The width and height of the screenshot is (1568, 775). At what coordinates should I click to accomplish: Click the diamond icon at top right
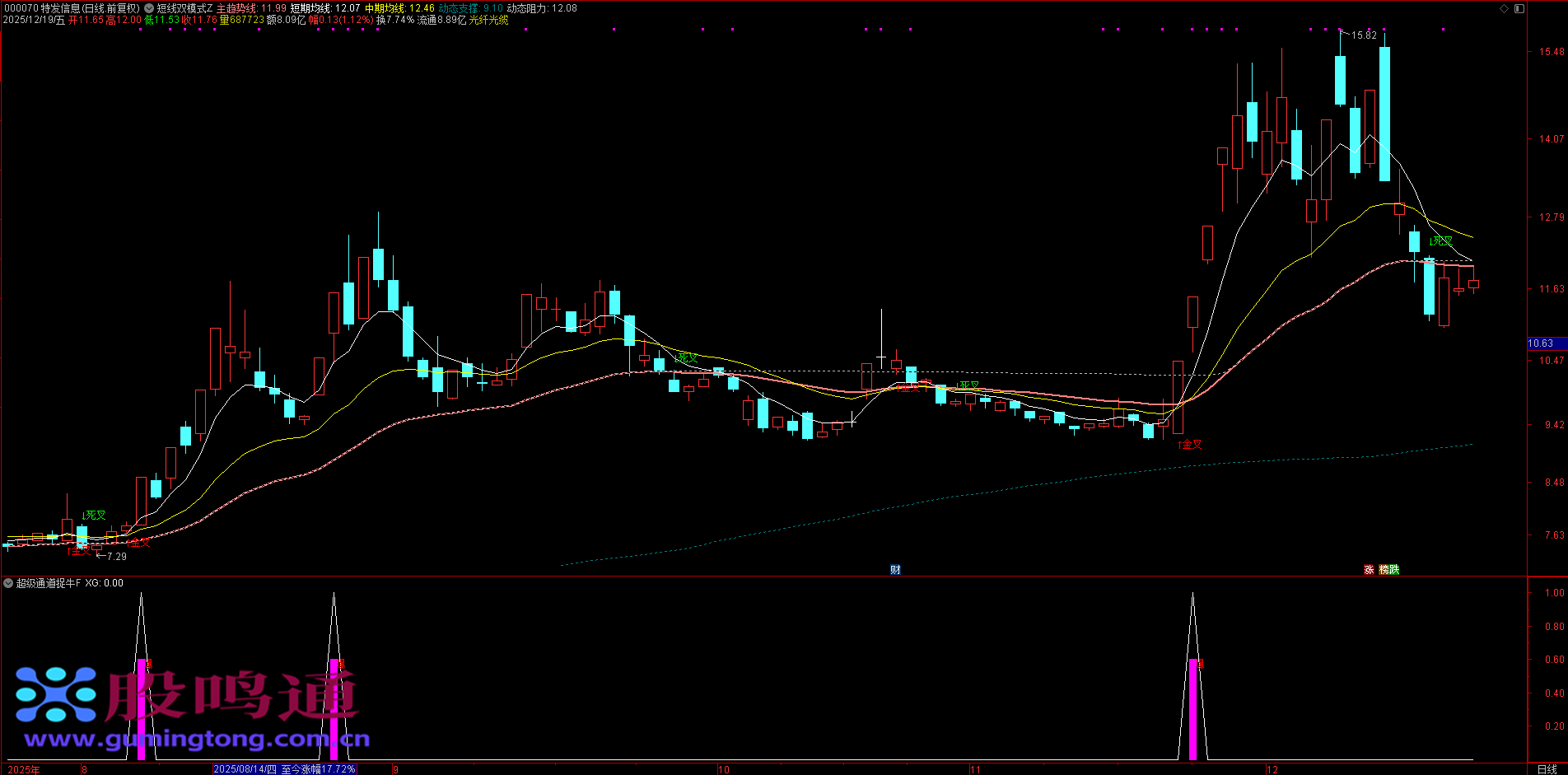(1504, 8)
